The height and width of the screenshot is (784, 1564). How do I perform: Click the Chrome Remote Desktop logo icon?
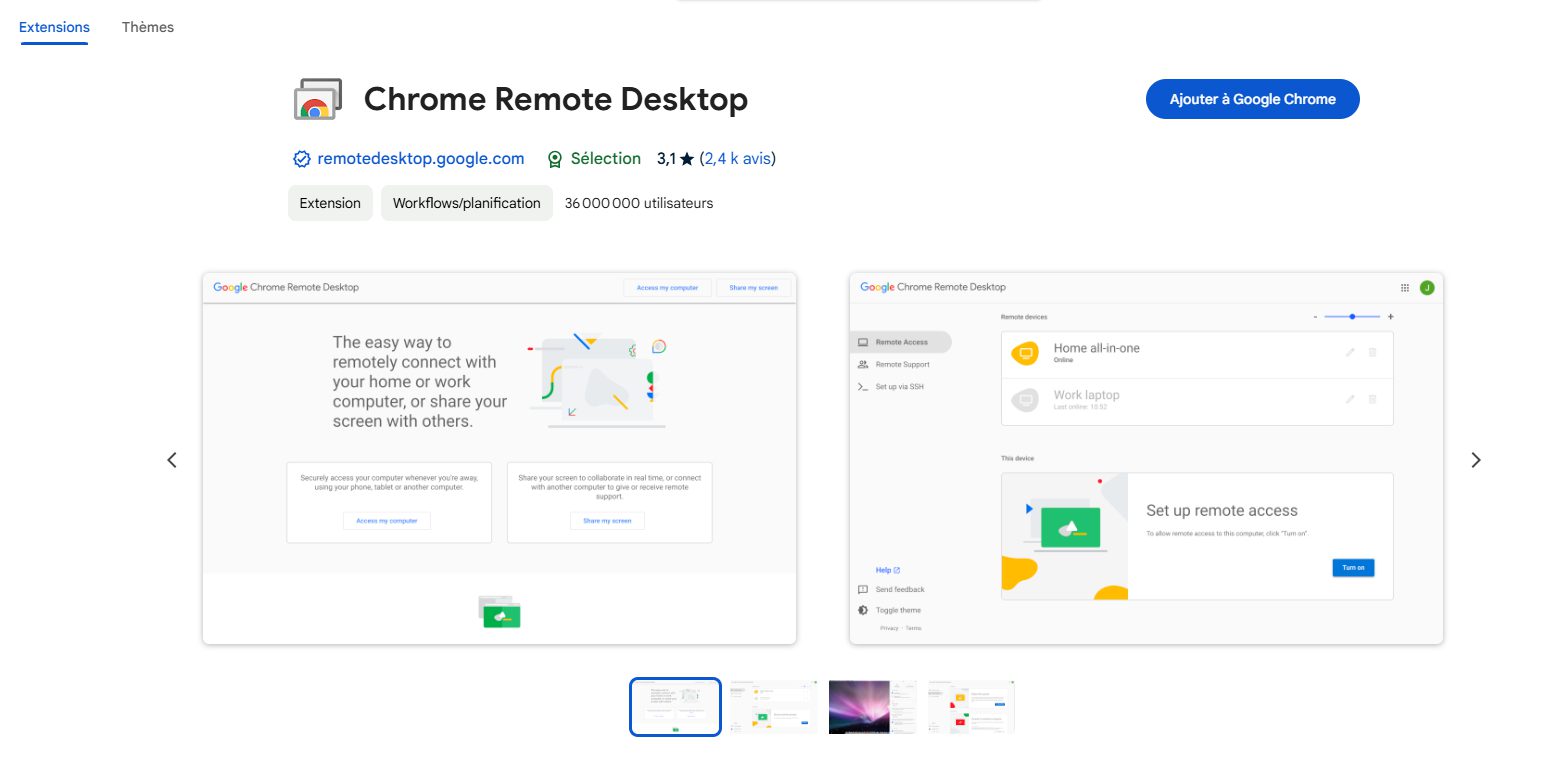pyautogui.click(x=318, y=99)
